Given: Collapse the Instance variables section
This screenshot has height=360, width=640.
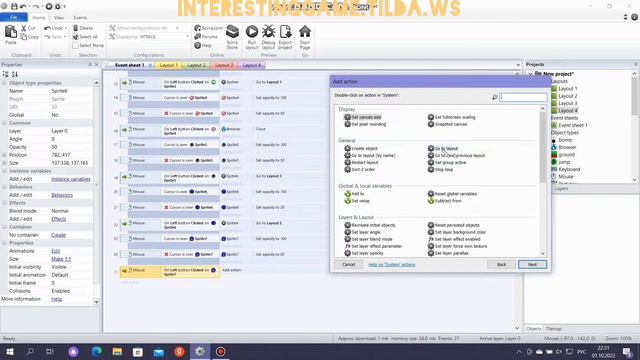Looking at the screenshot, I should (x=4, y=171).
